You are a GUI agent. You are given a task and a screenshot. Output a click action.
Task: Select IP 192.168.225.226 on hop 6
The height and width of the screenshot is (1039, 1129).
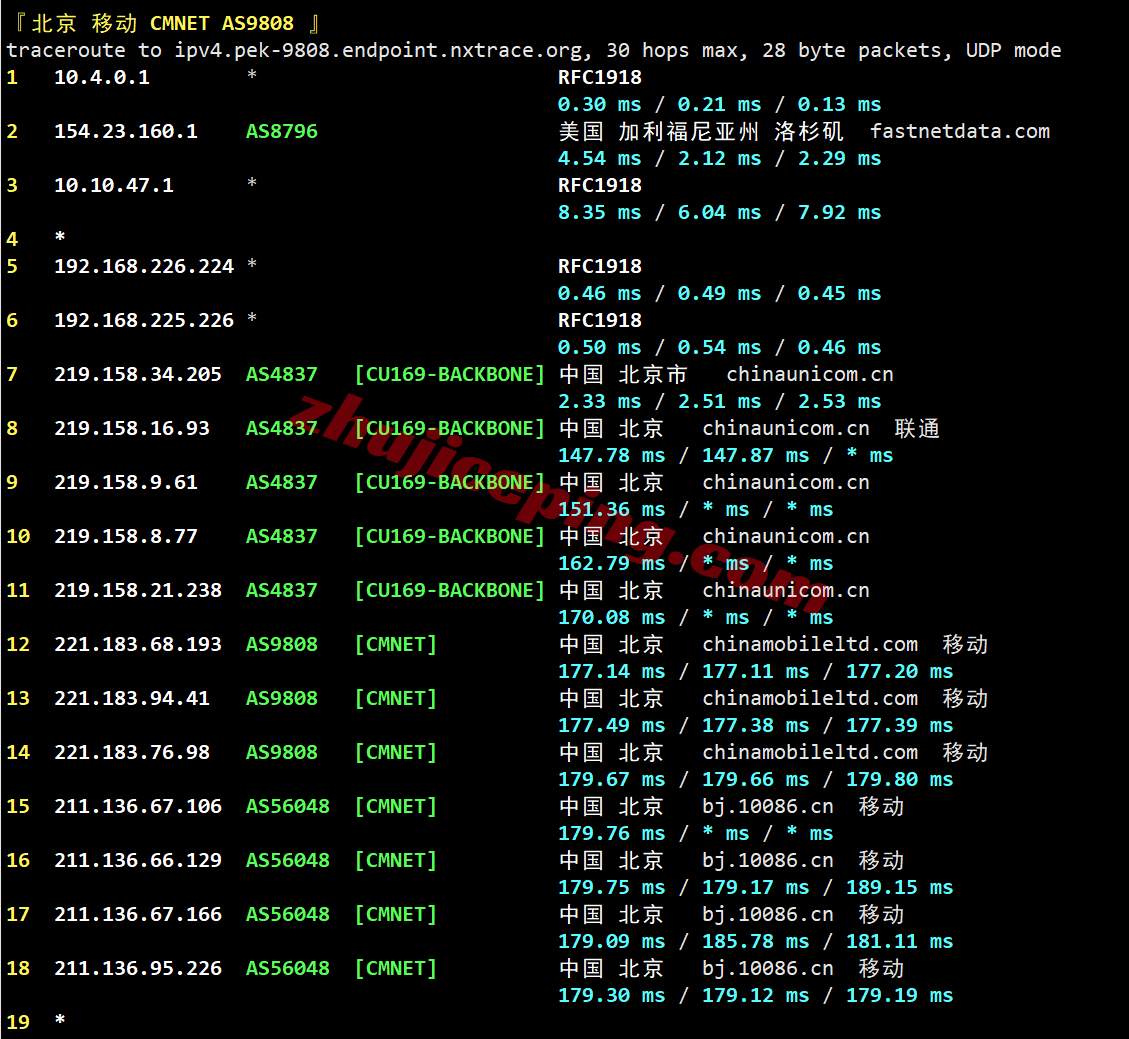pyautogui.click(x=144, y=320)
